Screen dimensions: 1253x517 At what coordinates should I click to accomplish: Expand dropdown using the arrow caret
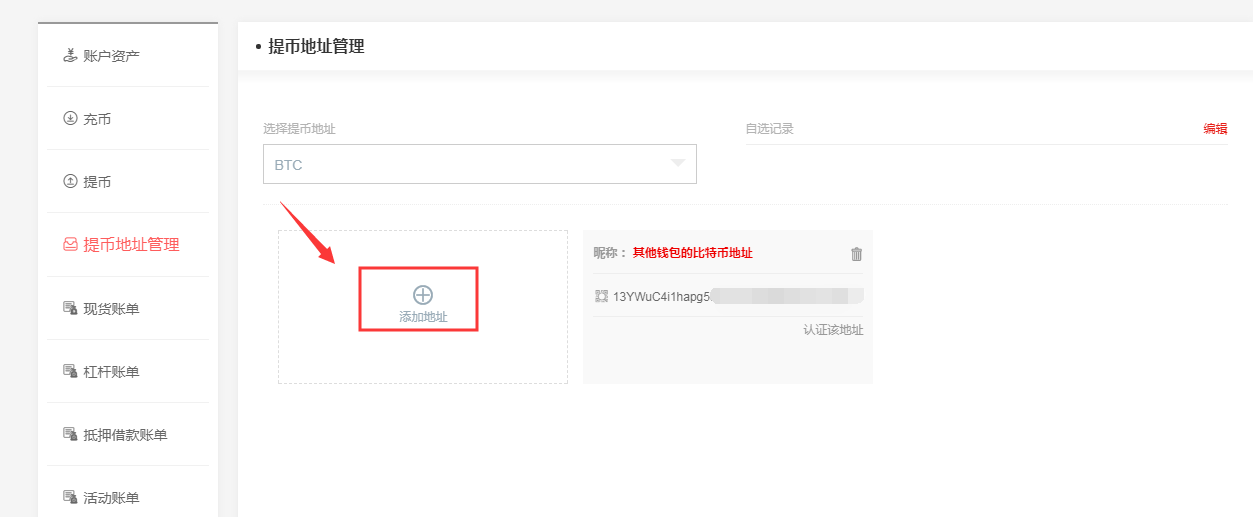point(677,163)
